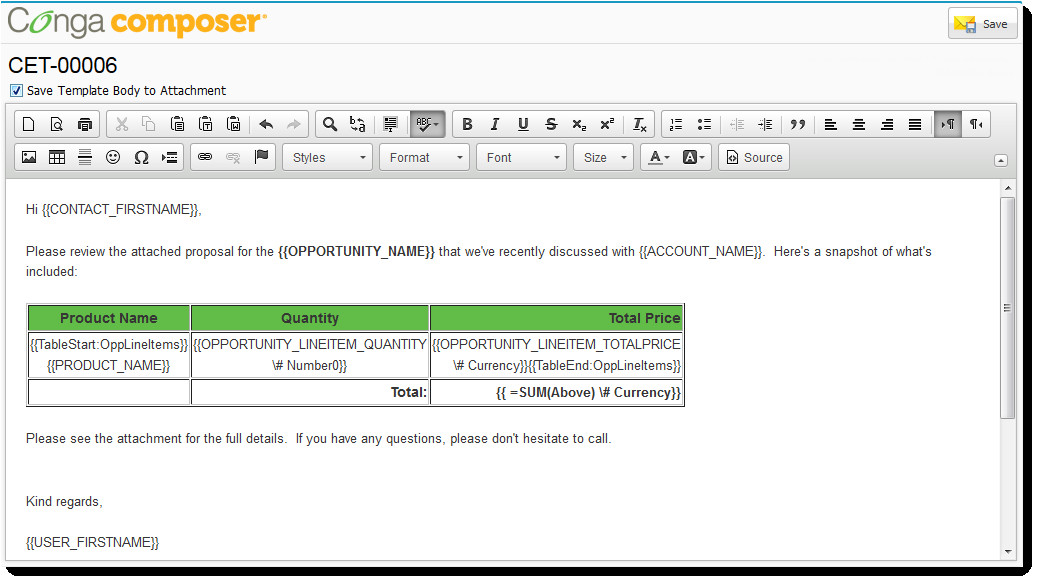Insert an image using the image icon

(x=29, y=158)
